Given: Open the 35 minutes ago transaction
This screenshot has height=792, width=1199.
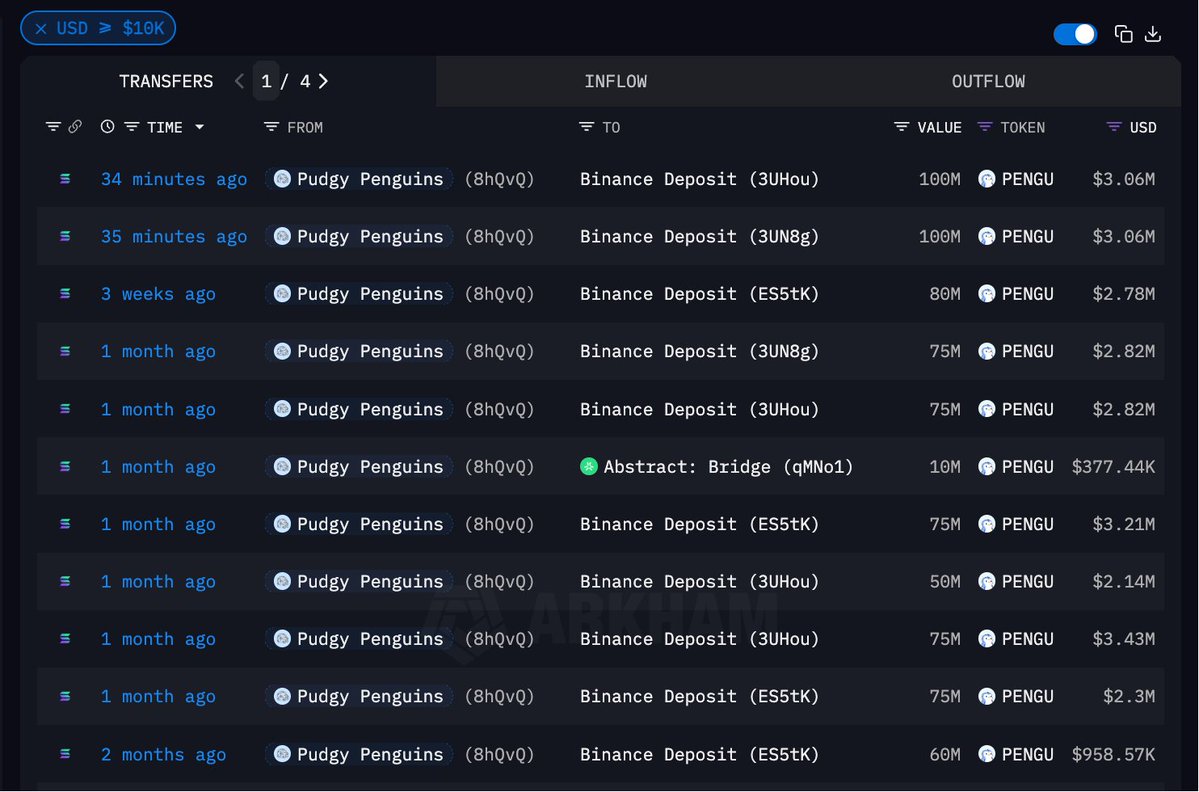Looking at the screenshot, I should coord(174,236).
